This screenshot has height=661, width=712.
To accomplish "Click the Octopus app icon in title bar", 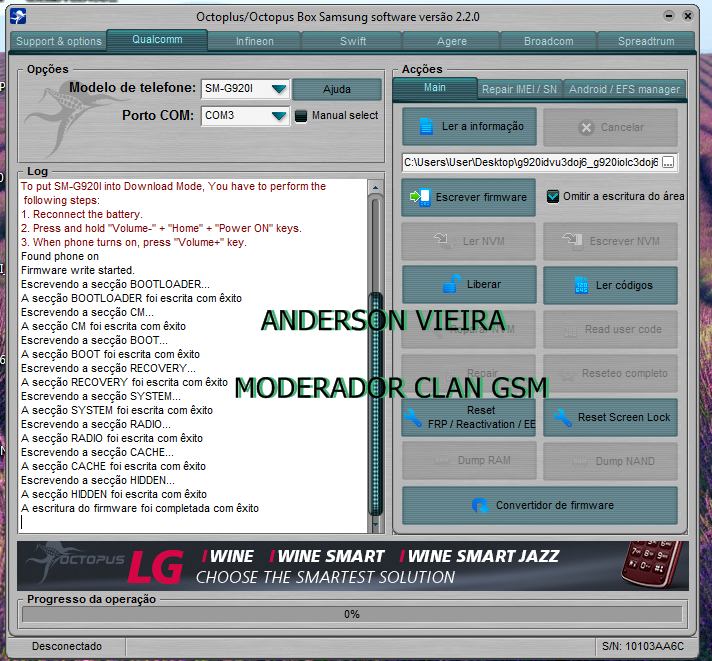I will tap(18, 17).
